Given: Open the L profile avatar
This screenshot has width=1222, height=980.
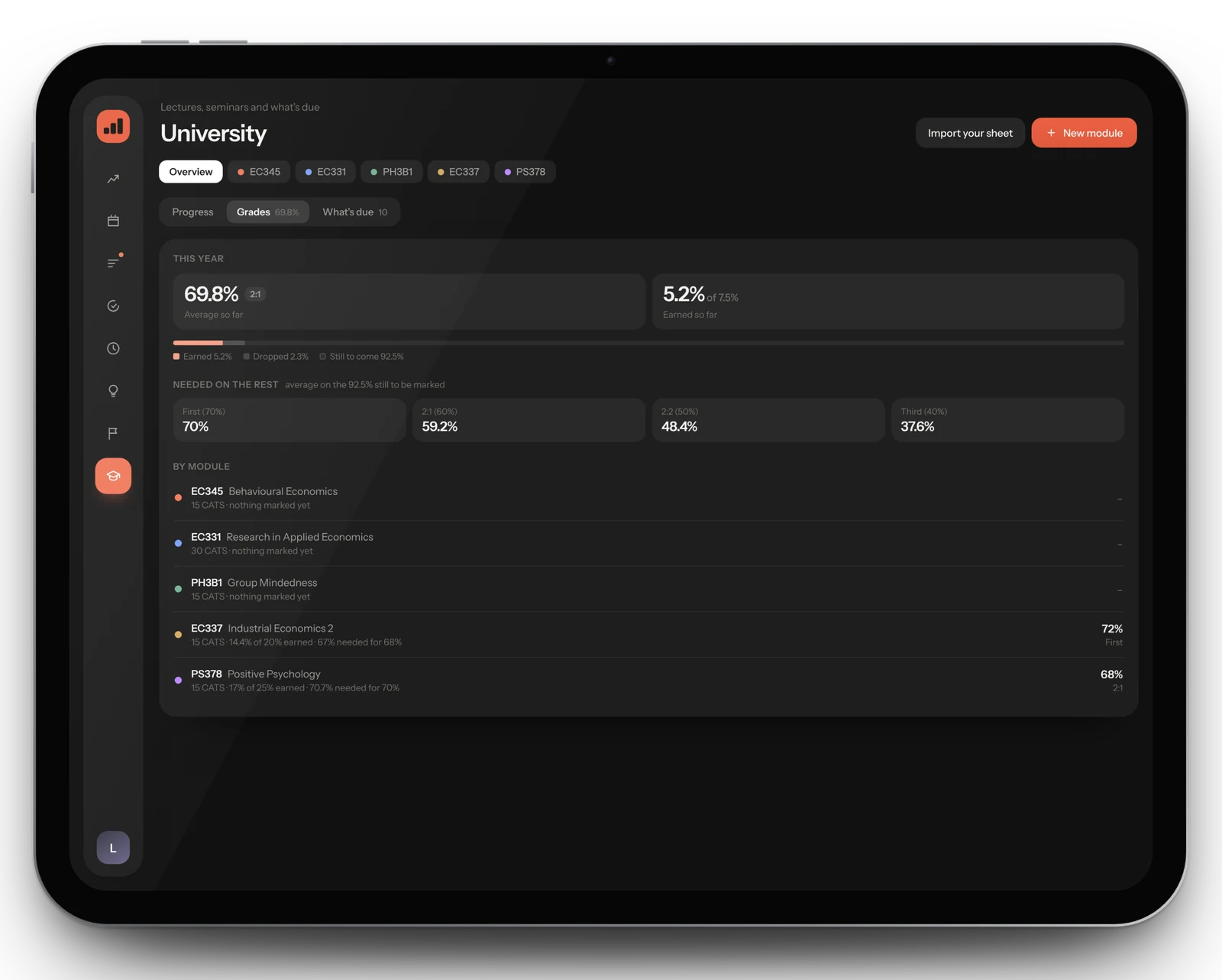Looking at the screenshot, I should tap(113, 848).
